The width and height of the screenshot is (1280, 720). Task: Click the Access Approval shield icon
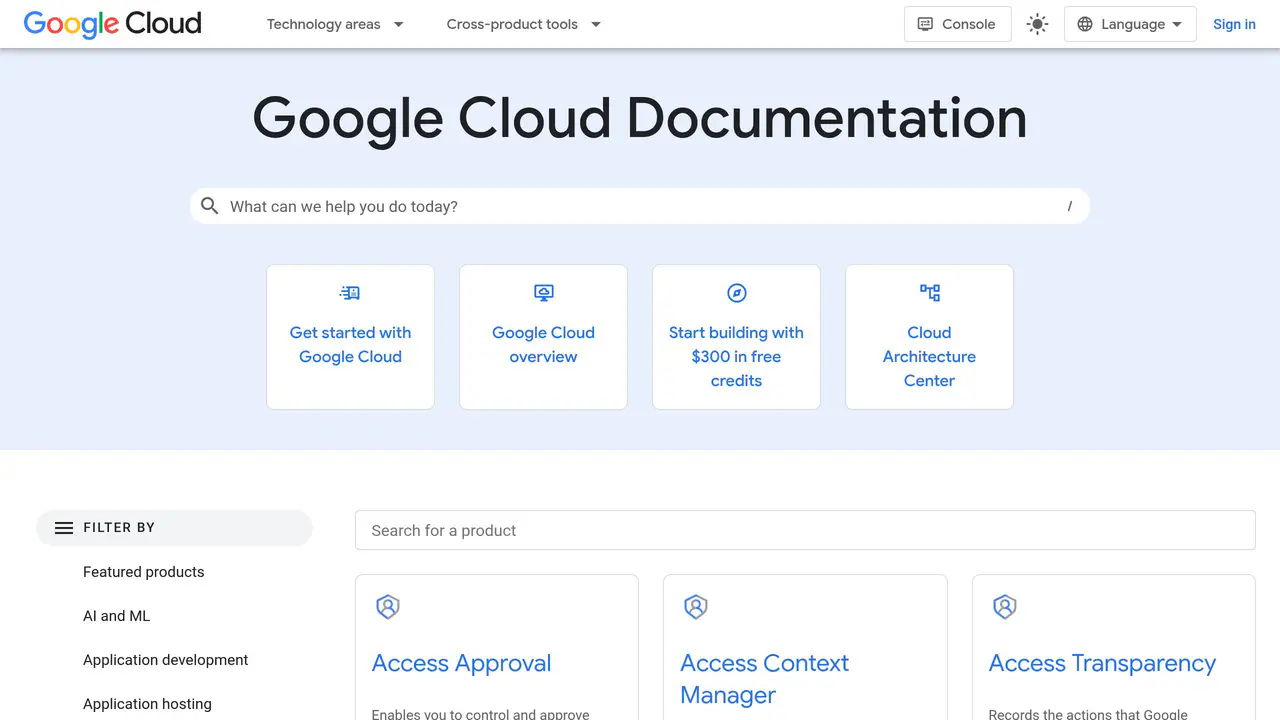tap(388, 606)
